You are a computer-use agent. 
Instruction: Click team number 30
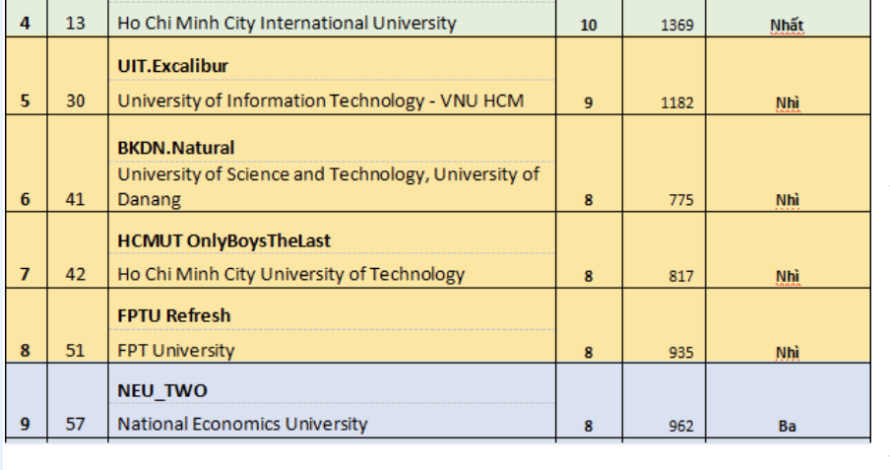75,101
